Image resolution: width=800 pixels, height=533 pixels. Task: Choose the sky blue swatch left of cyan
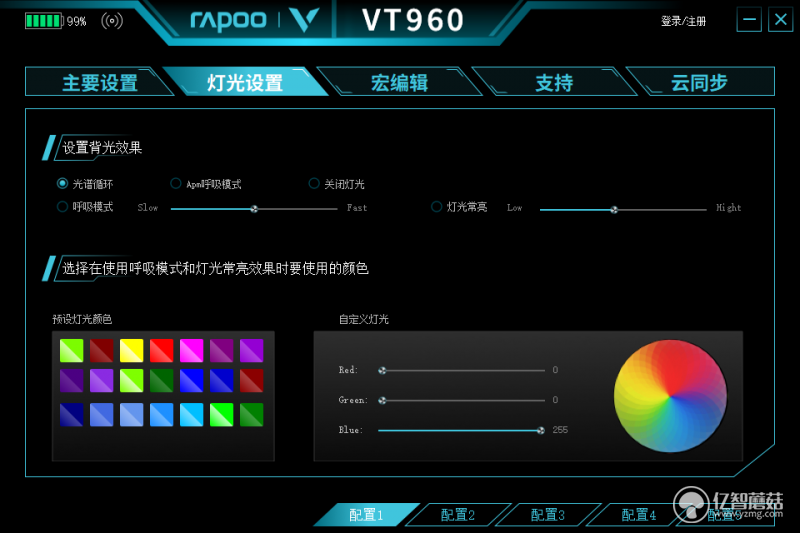(x=162, y=414)
